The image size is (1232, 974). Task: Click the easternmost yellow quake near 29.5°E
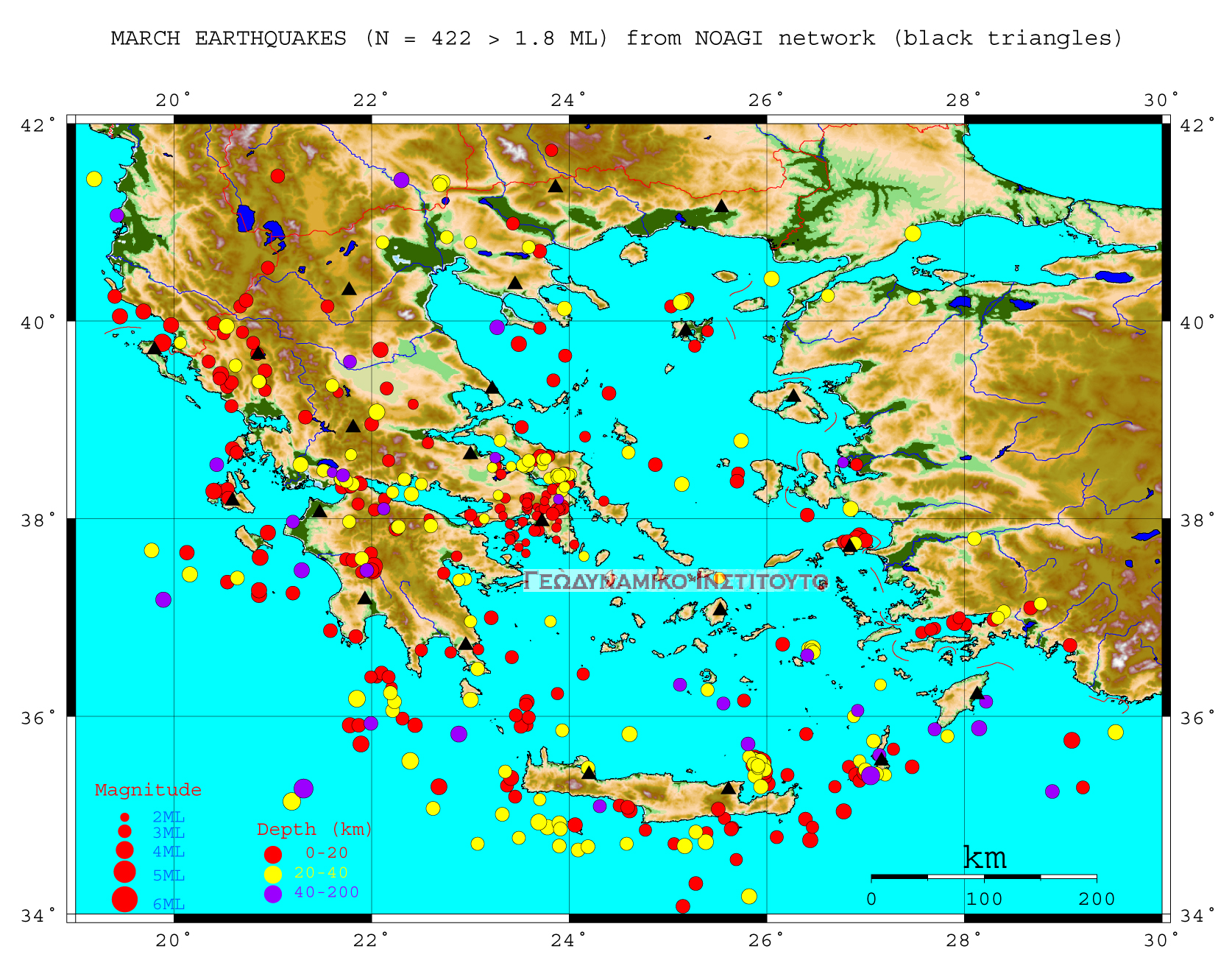pos(1116,732)
